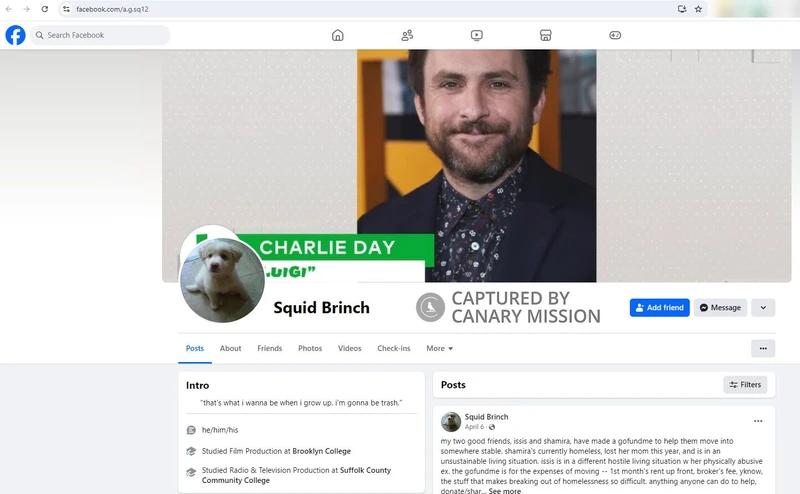The height and width of the screenshot is (494, 800).
Task: Open the post's three-dot options menu
Action: click(x=758, y=421)
